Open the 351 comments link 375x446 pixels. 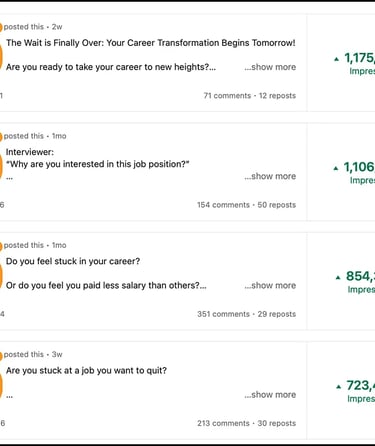coord(223,314)
